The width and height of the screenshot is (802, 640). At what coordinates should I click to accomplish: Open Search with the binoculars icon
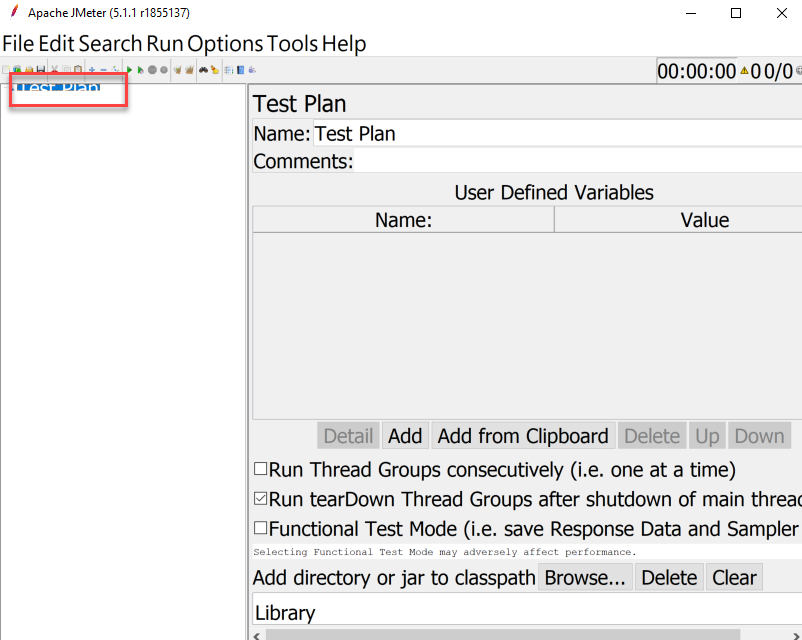point(202,69)
